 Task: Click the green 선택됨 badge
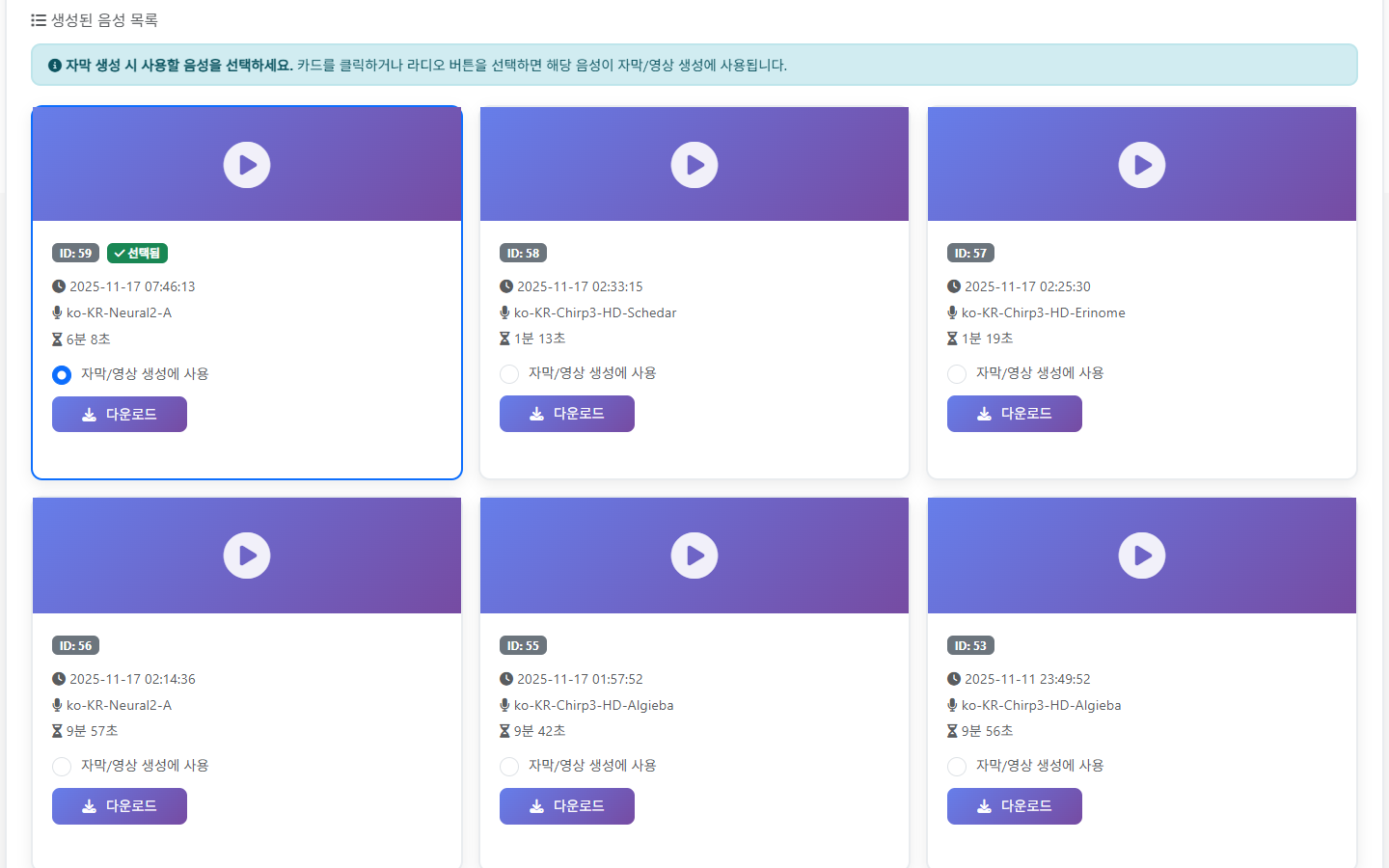[x=137, y=253]
